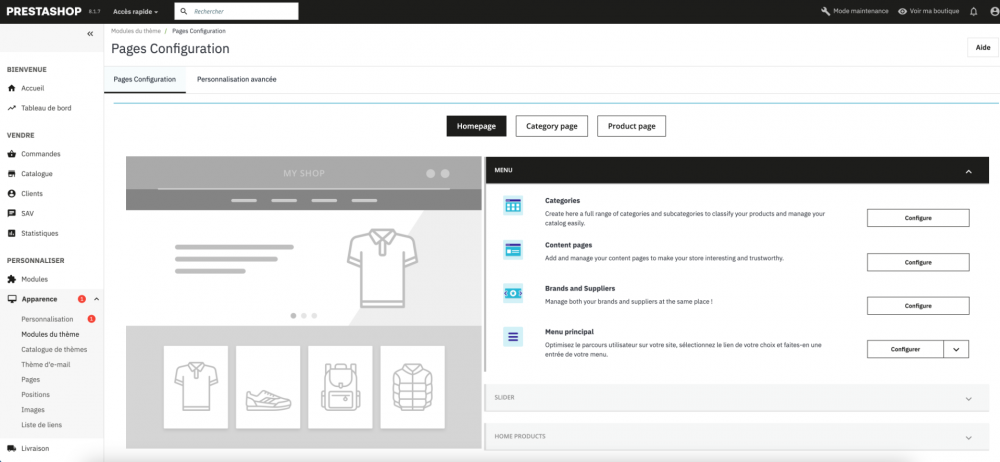Focus the Rechercher search field
Viewport: 1000px width, 462px height.
pos(237,11)
